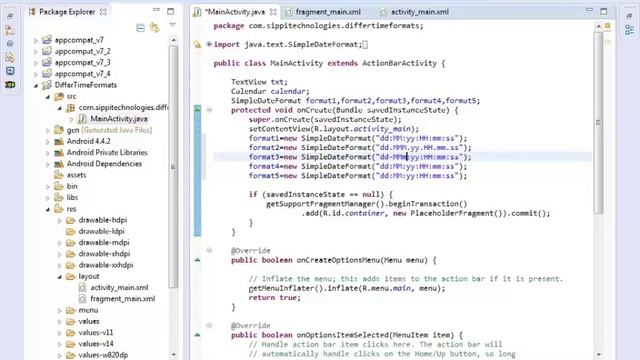Click the import warning marker in gutter

click(x=198, y=44)
